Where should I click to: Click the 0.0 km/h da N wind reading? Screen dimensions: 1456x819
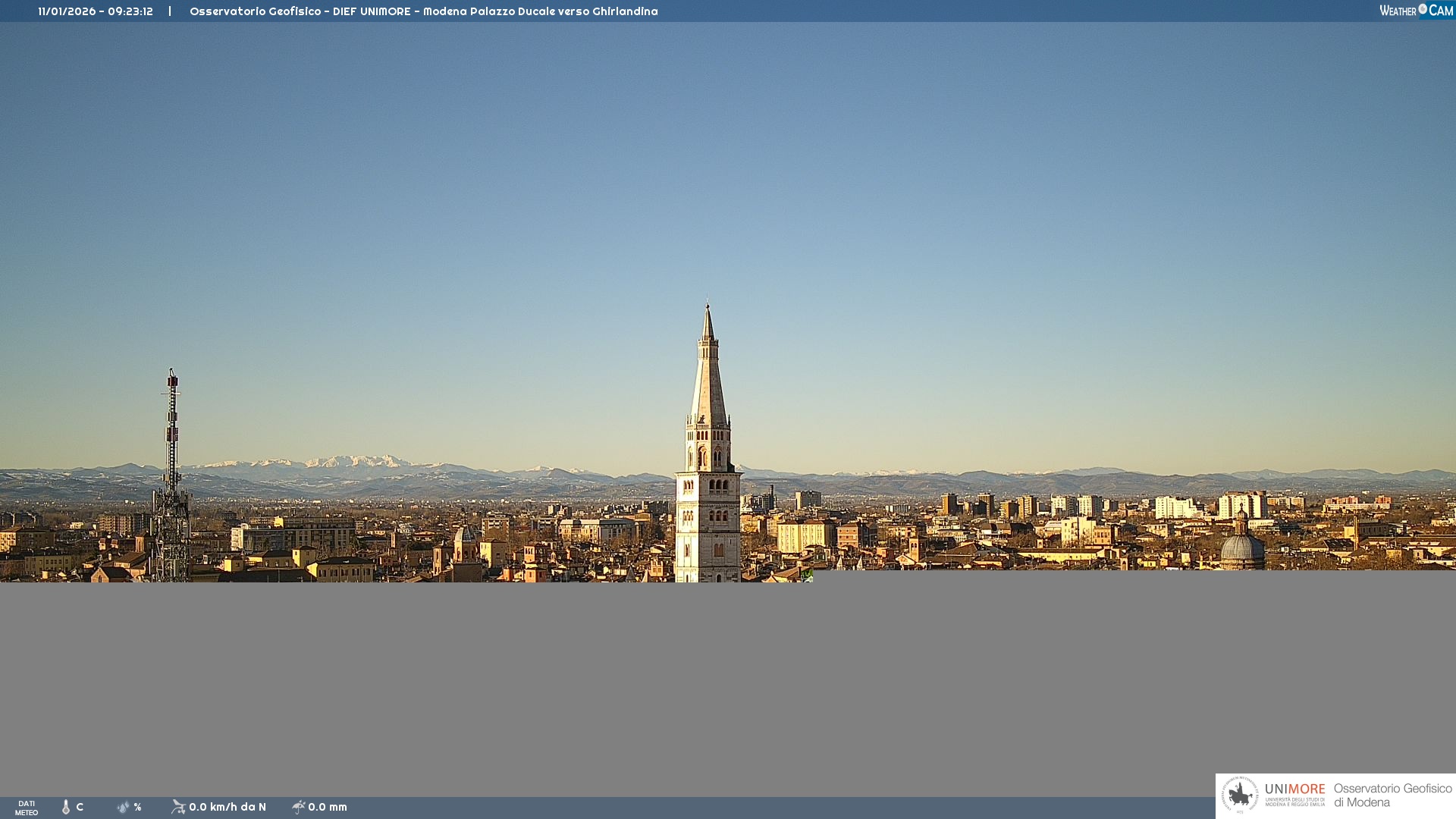pos(227,807)
